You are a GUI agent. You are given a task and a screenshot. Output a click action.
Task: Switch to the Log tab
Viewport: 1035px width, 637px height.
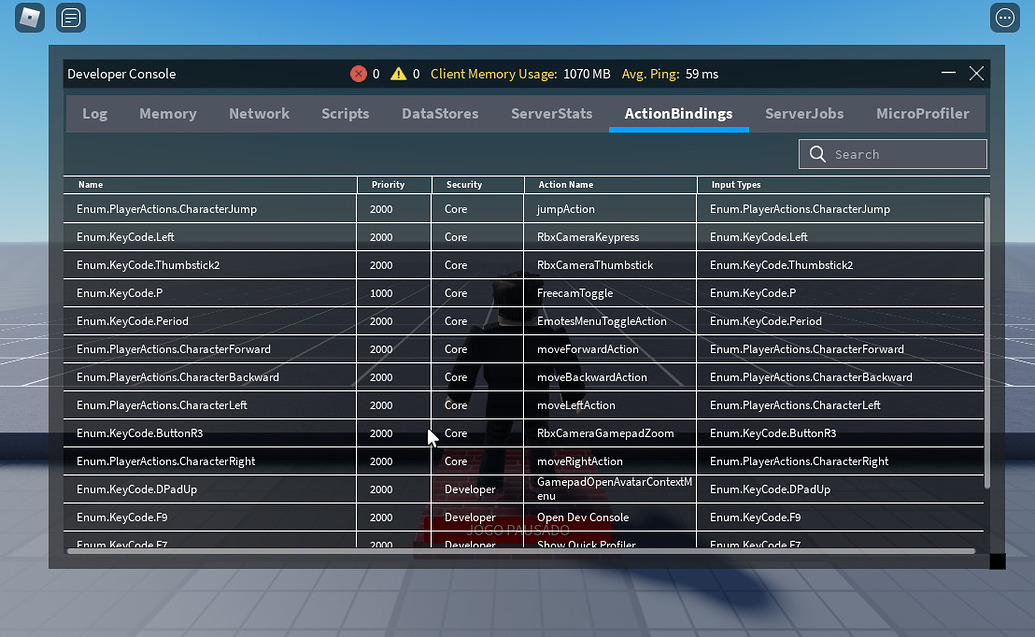tap(94, 113)
